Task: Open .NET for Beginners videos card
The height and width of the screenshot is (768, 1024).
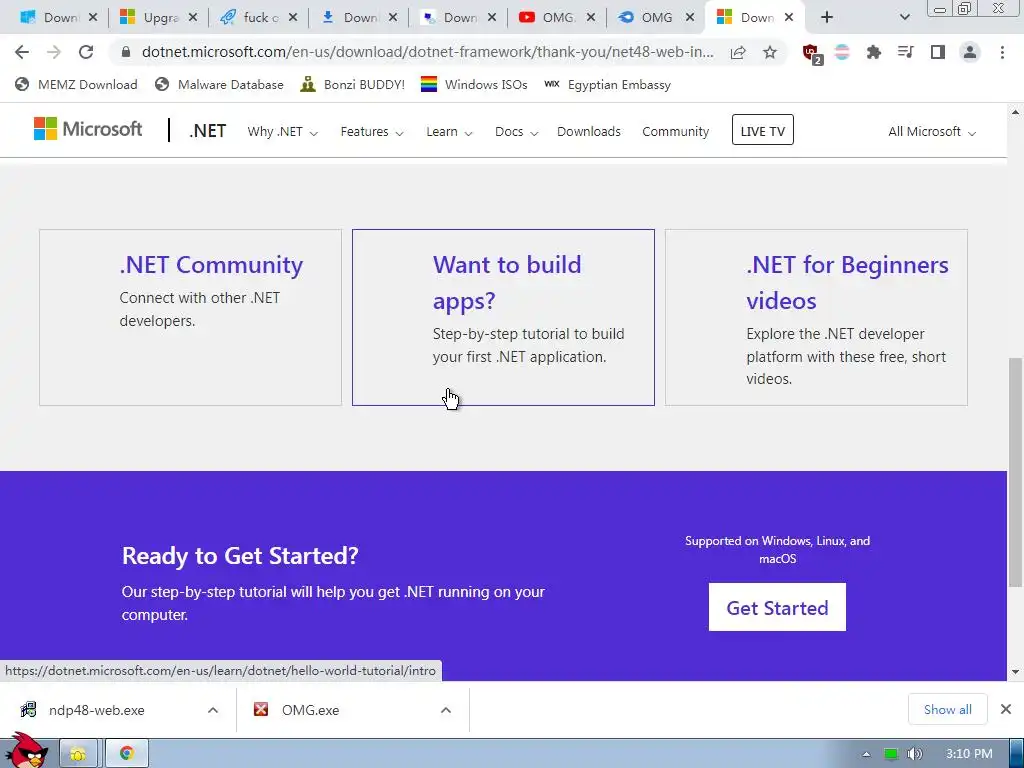Action: pyautogui.click(x=816, y=317)
